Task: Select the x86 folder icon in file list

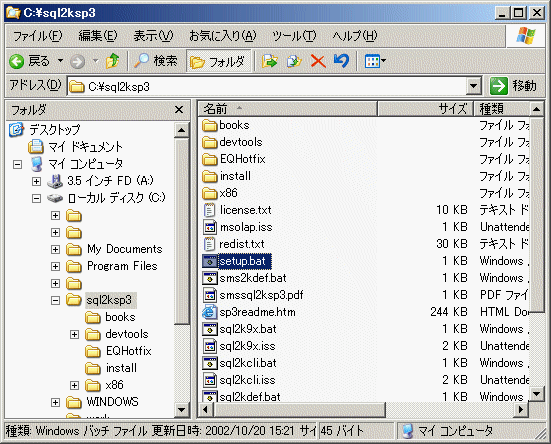Action: point(210,193)
